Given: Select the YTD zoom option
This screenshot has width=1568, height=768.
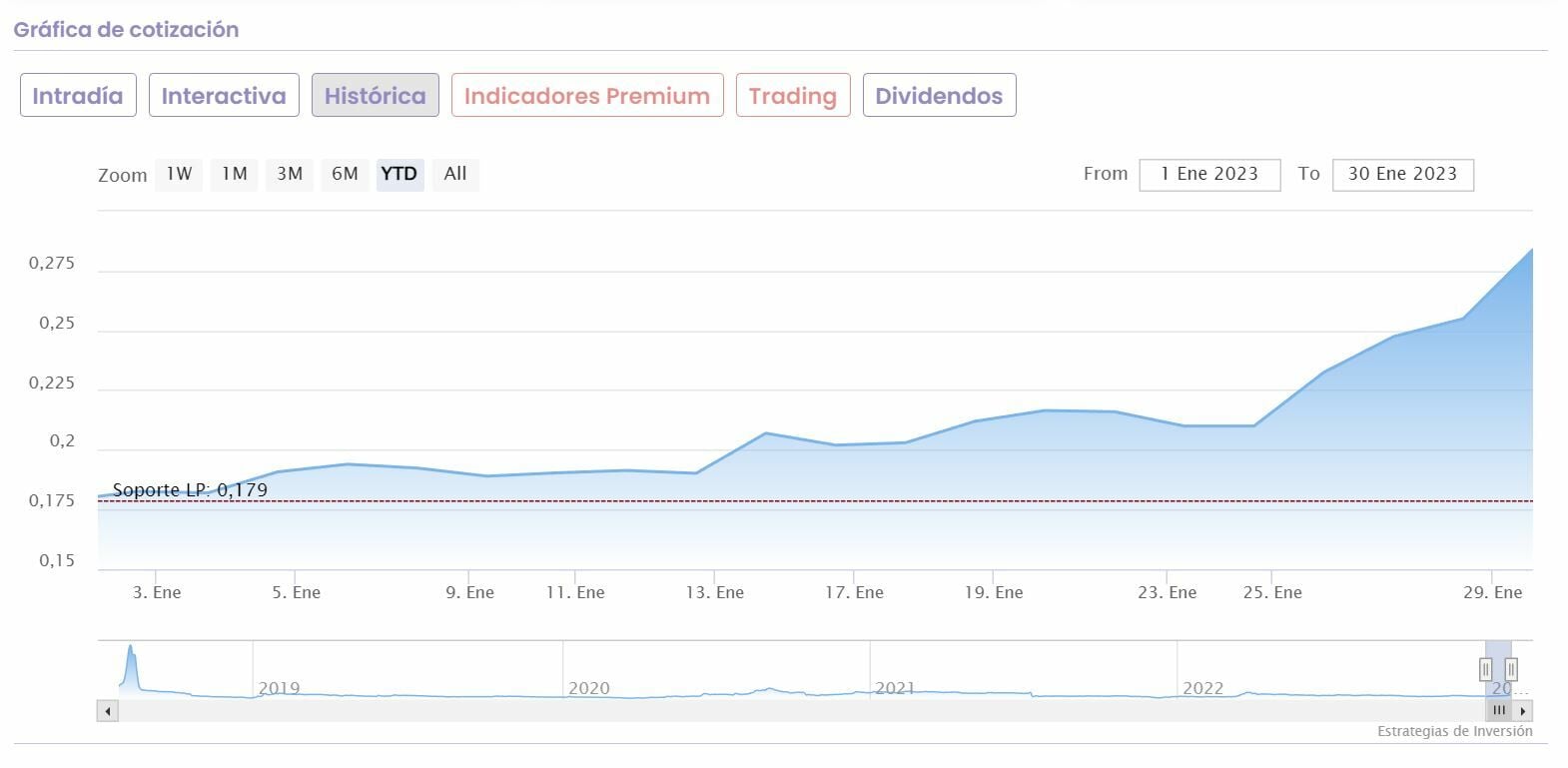Looking at the screenshot, I should click(x=399, y=174).
